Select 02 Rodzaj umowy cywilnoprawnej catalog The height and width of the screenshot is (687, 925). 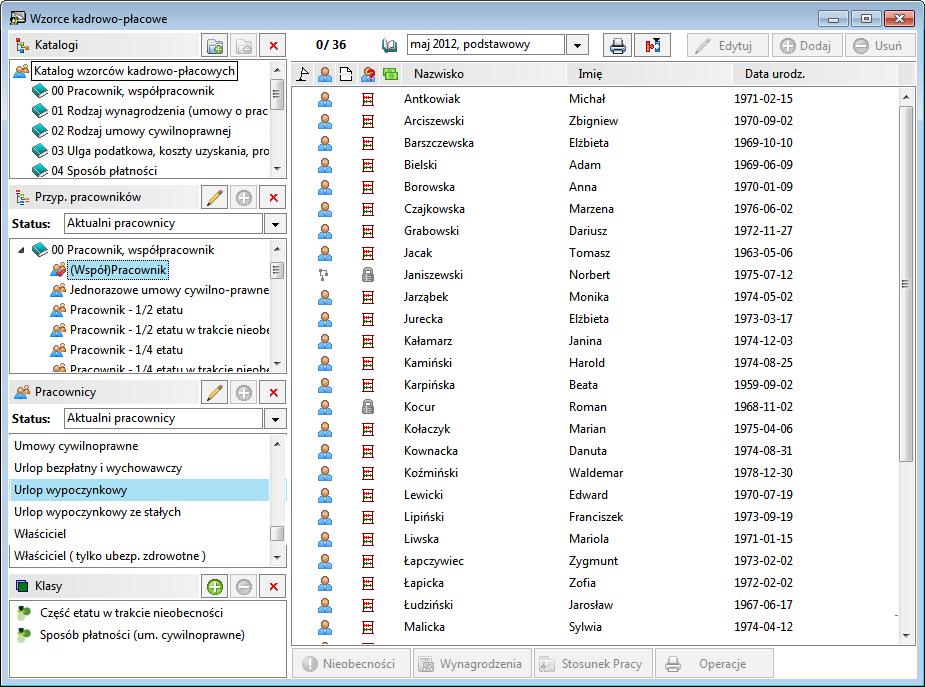click(x=140, y=131)
